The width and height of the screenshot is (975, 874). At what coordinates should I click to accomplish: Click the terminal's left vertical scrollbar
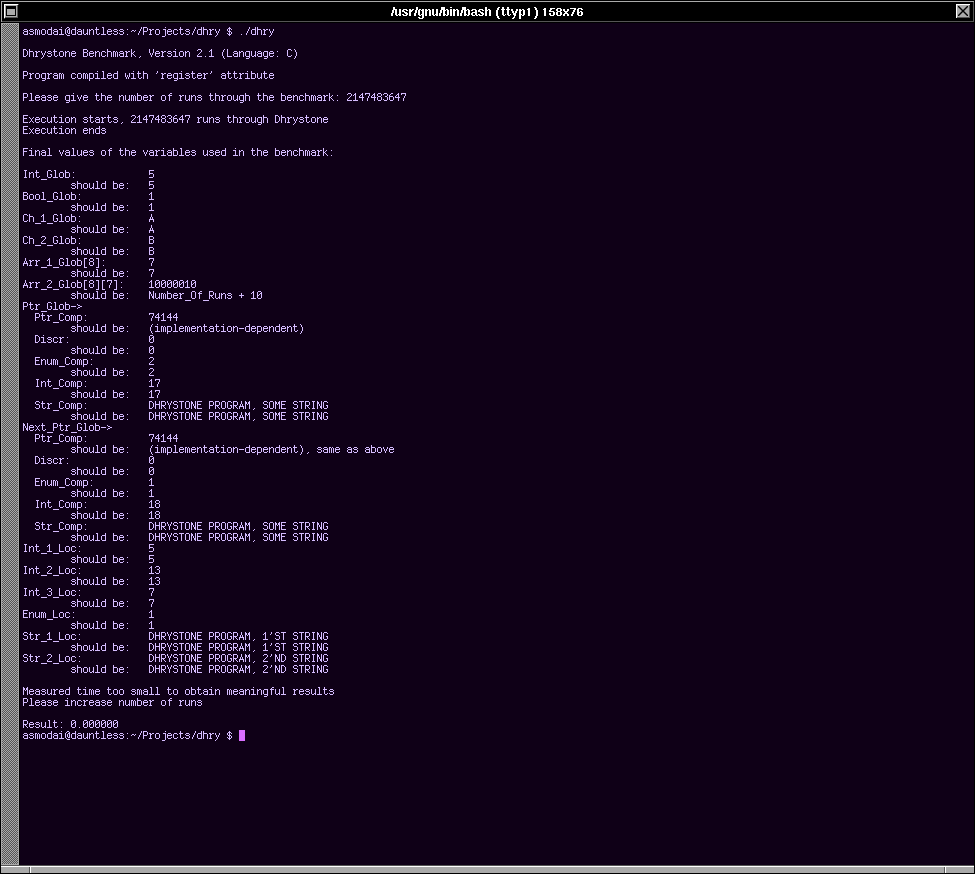(x=11, y=440)
